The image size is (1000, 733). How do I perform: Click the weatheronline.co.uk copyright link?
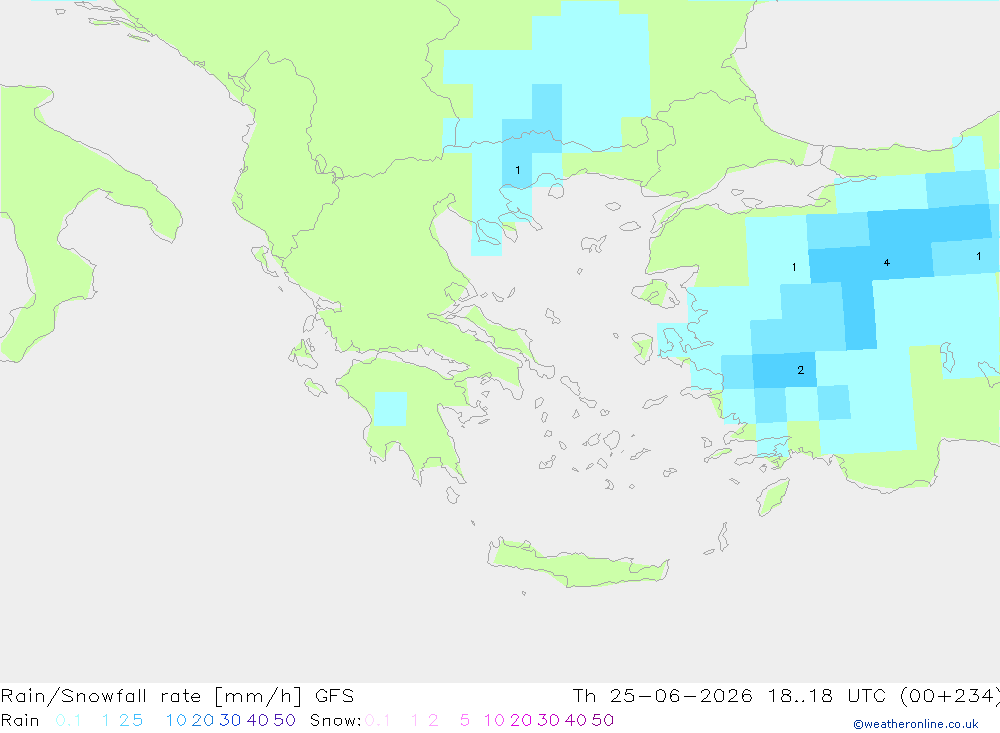point(916,724)
